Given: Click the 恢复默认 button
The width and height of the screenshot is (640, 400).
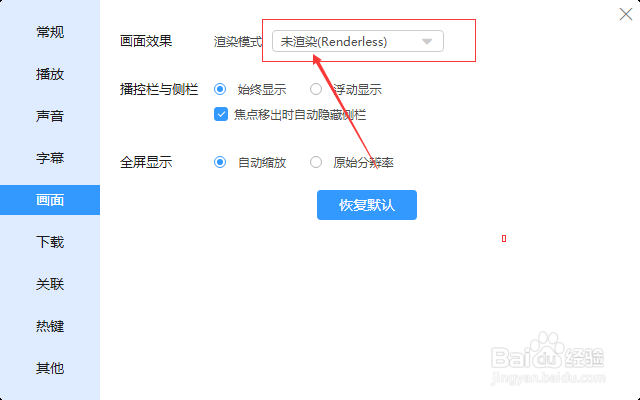Looking at the screenshot, I should 367,205.
